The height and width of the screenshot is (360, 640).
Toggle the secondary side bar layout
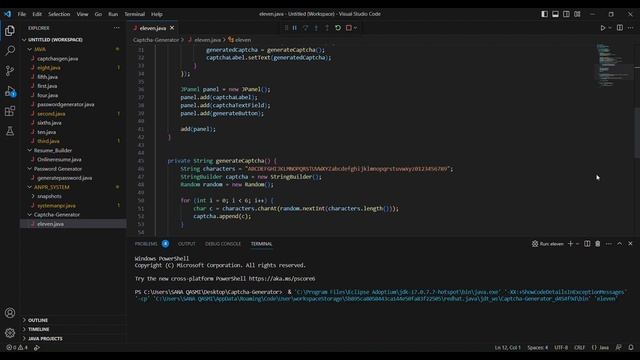click(566, 14)
